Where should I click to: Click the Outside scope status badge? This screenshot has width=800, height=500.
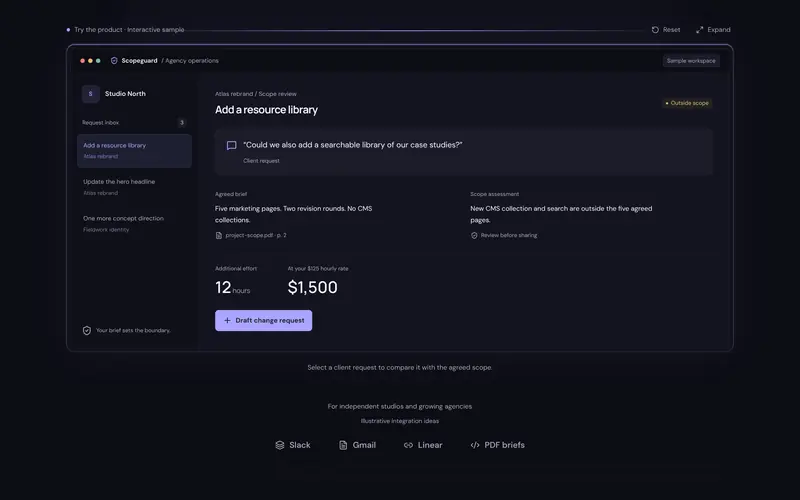coord(687,103)
